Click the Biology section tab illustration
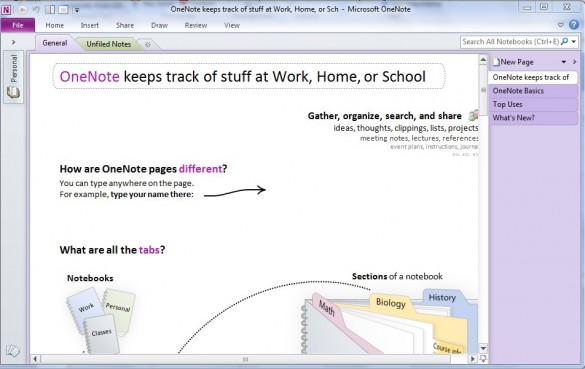 point(391,302)
